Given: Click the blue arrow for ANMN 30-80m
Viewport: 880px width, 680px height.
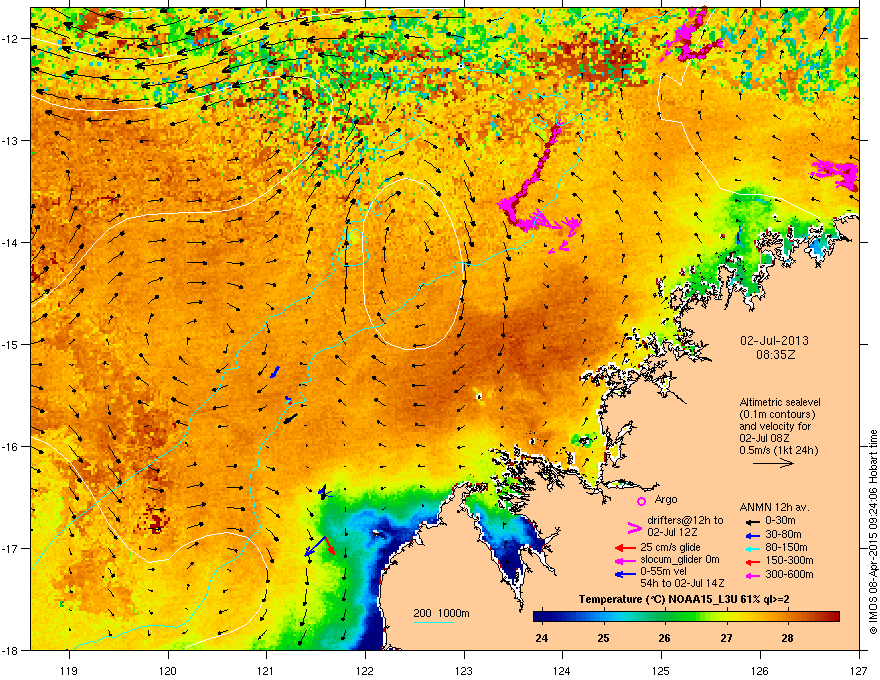Looking at the screenshot, I should click(x=751, y=535).
